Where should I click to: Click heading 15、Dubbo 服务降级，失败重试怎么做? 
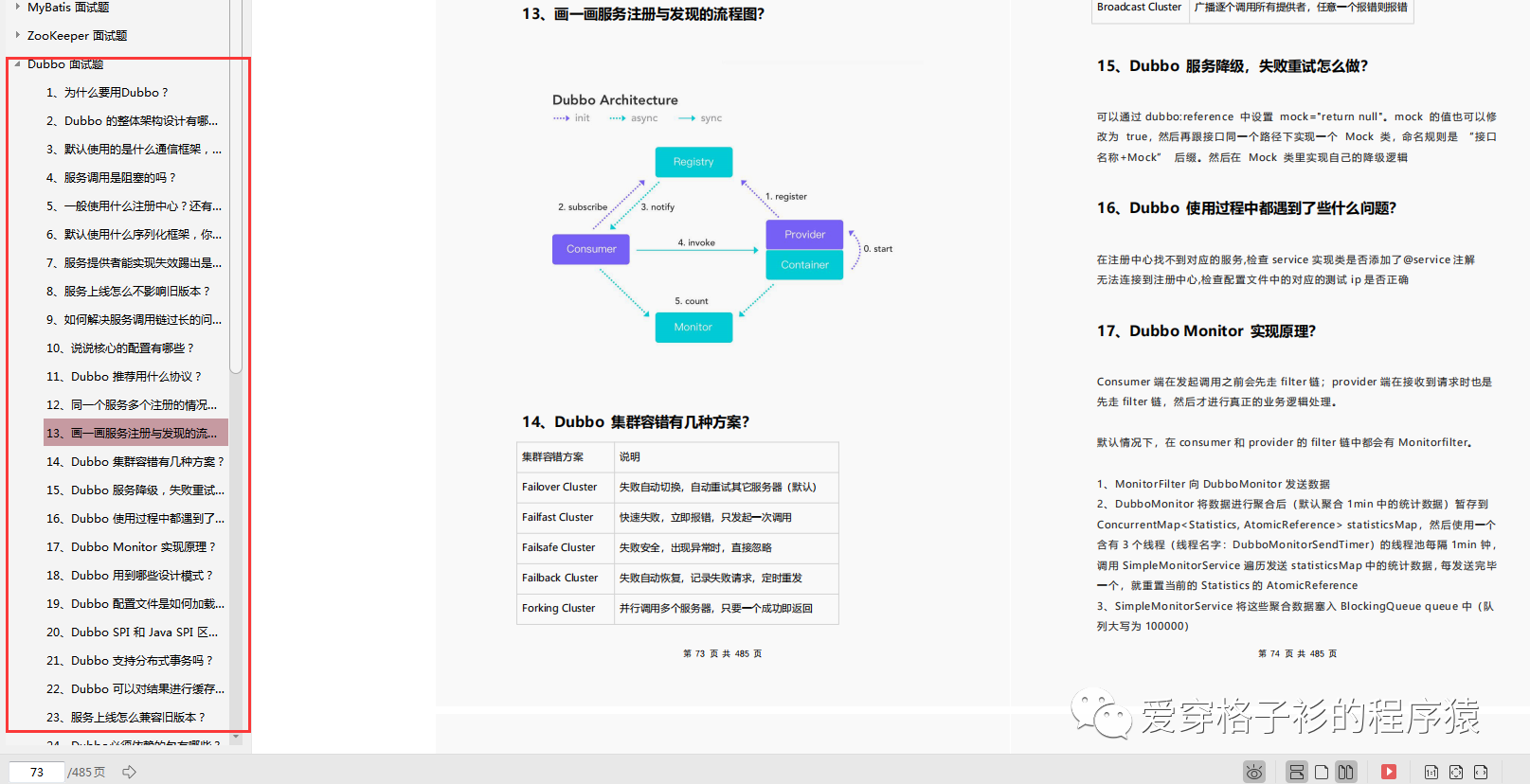(1233, 65)
